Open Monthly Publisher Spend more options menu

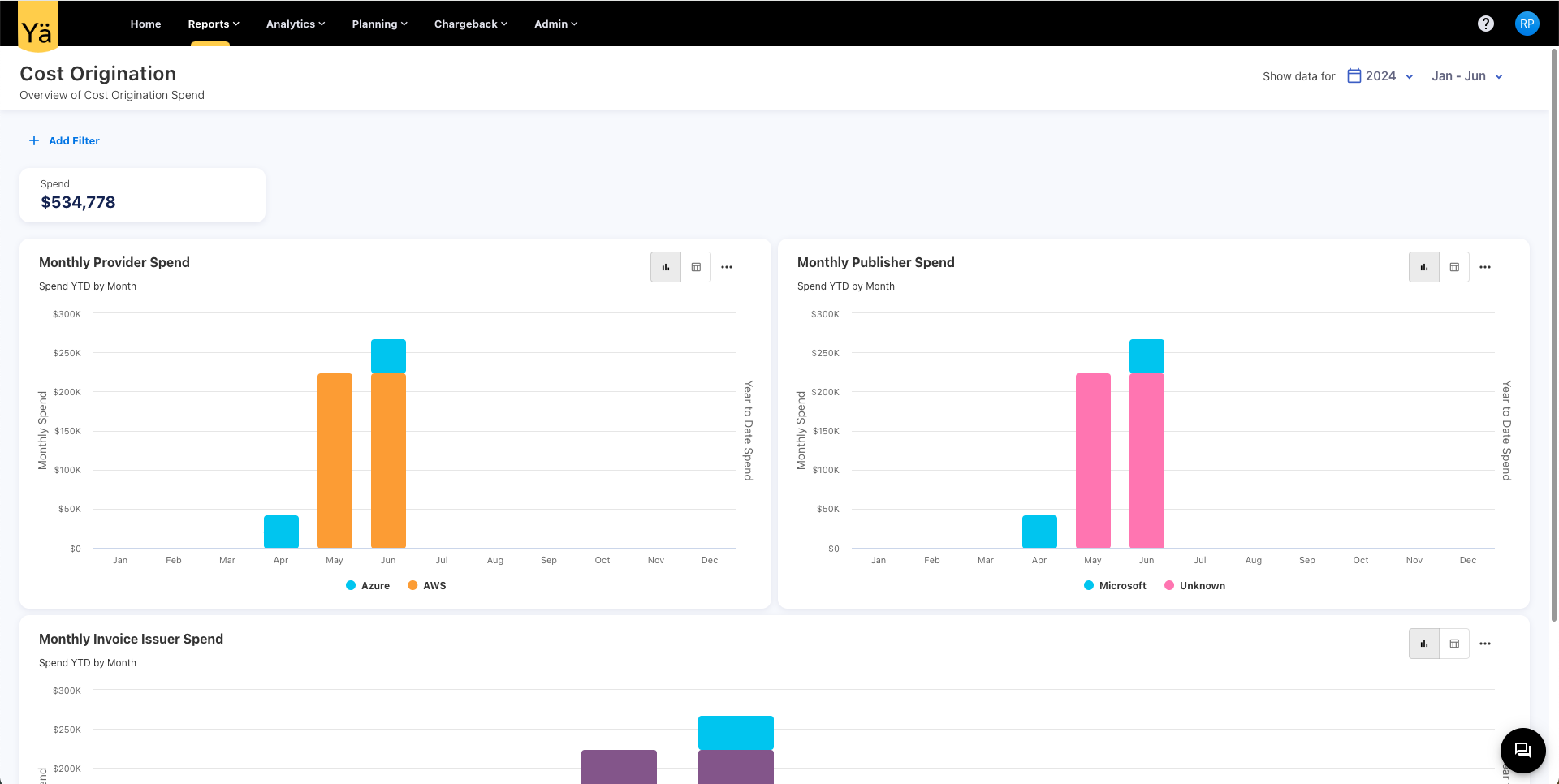click(1484, 267)
